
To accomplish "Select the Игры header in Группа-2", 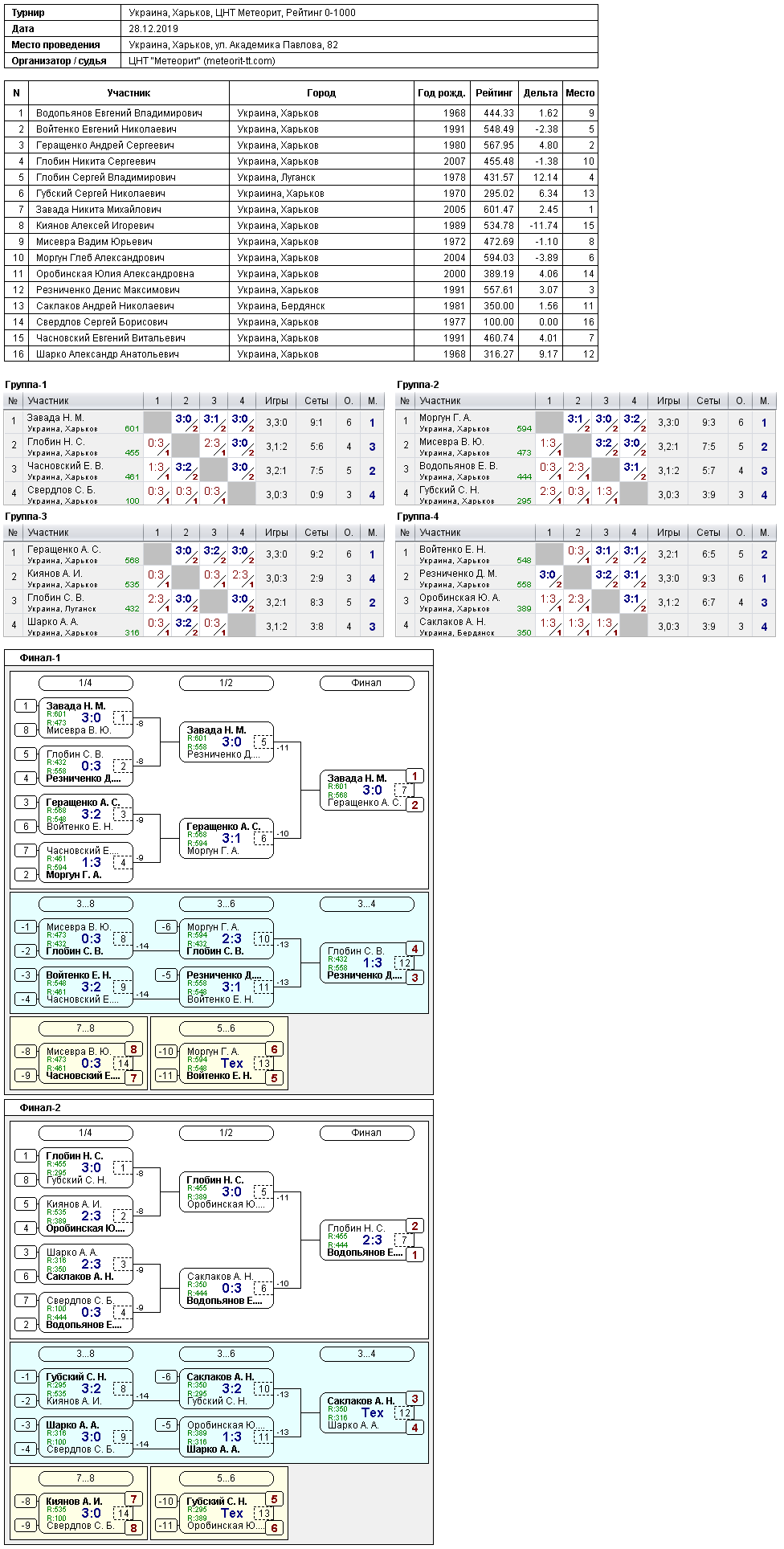I will [x=668, y=401].
